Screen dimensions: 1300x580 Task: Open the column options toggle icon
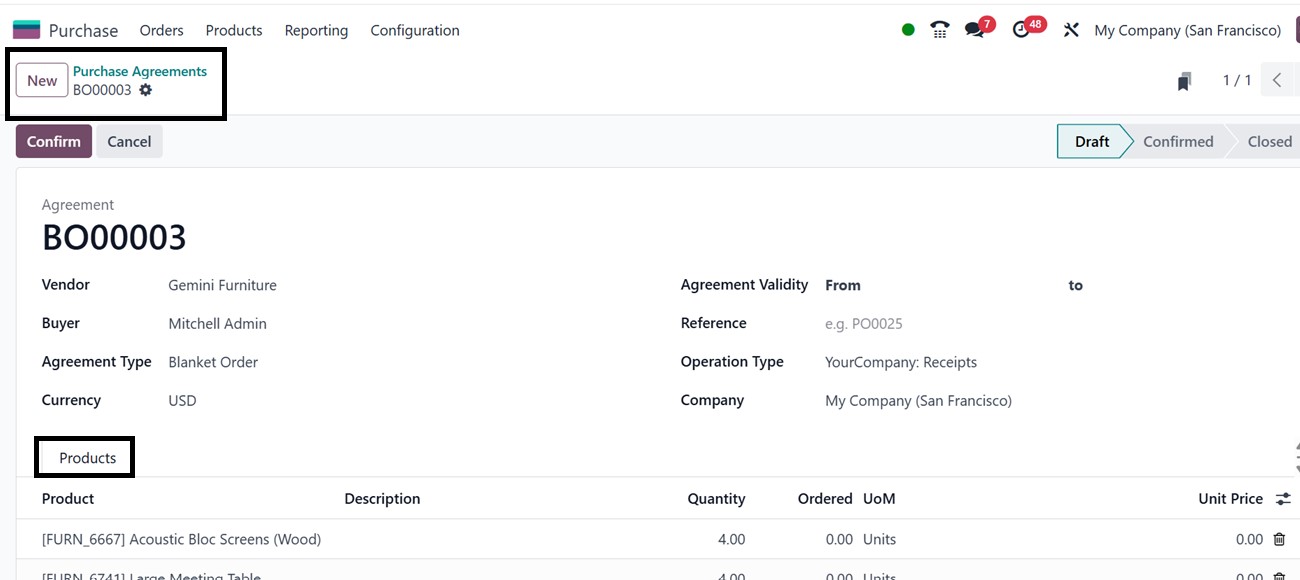pyautogui.click(x=1283, y=498)
